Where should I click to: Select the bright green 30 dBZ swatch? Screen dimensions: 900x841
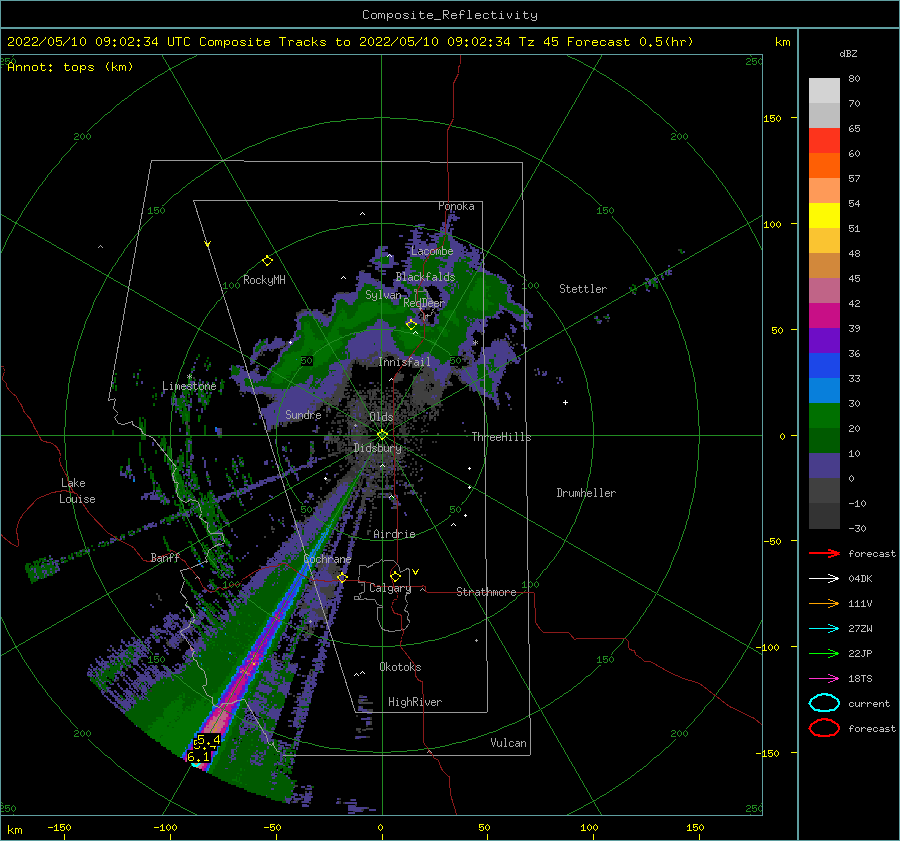[824, 415]
